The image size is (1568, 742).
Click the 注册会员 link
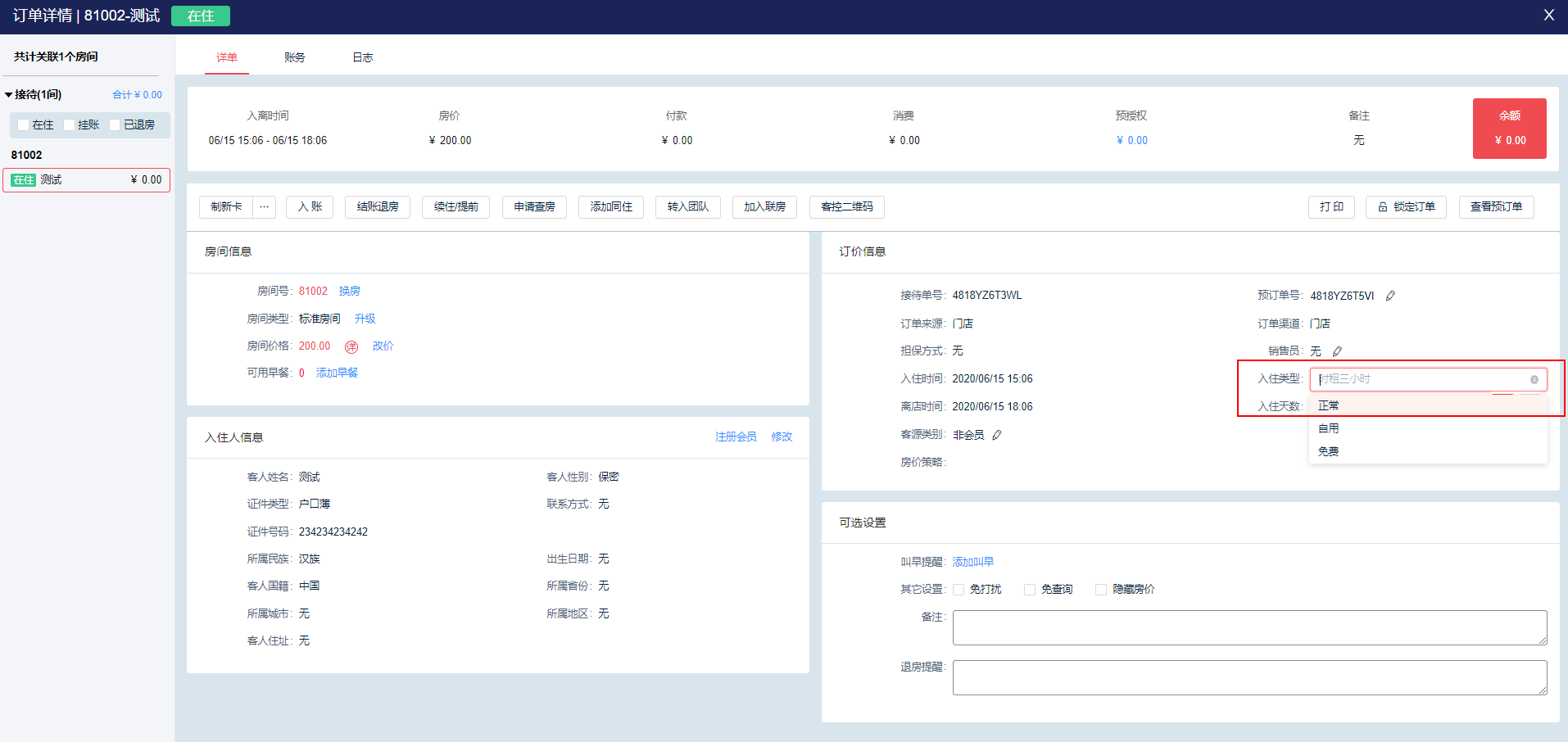(x=736, y=437)
